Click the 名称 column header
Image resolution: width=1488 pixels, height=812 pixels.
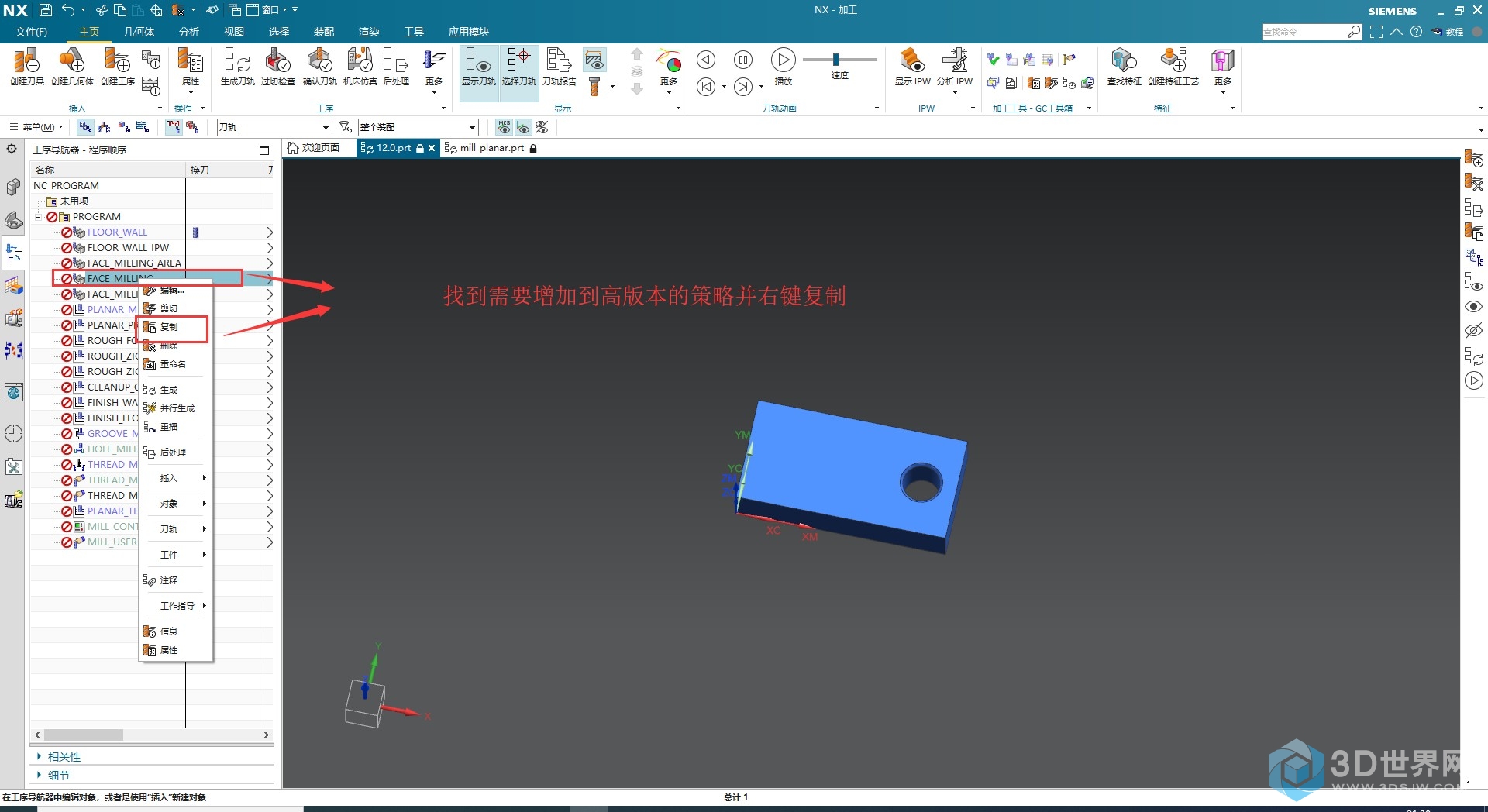[108, 170]
